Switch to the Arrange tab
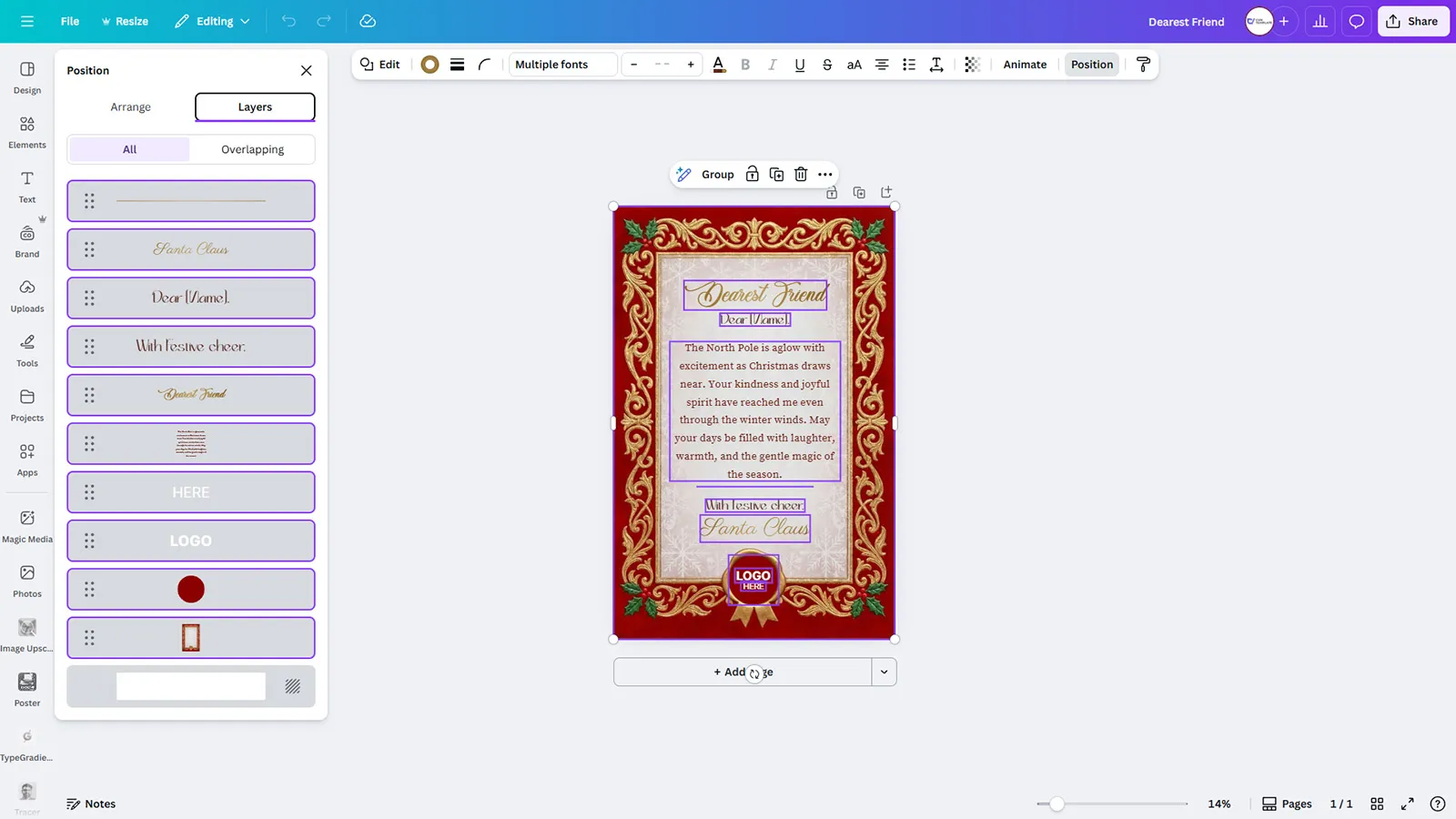Image resolution: width=1456 pixels, height=819 pixels. pyautogui.click(x=131, y=107)
